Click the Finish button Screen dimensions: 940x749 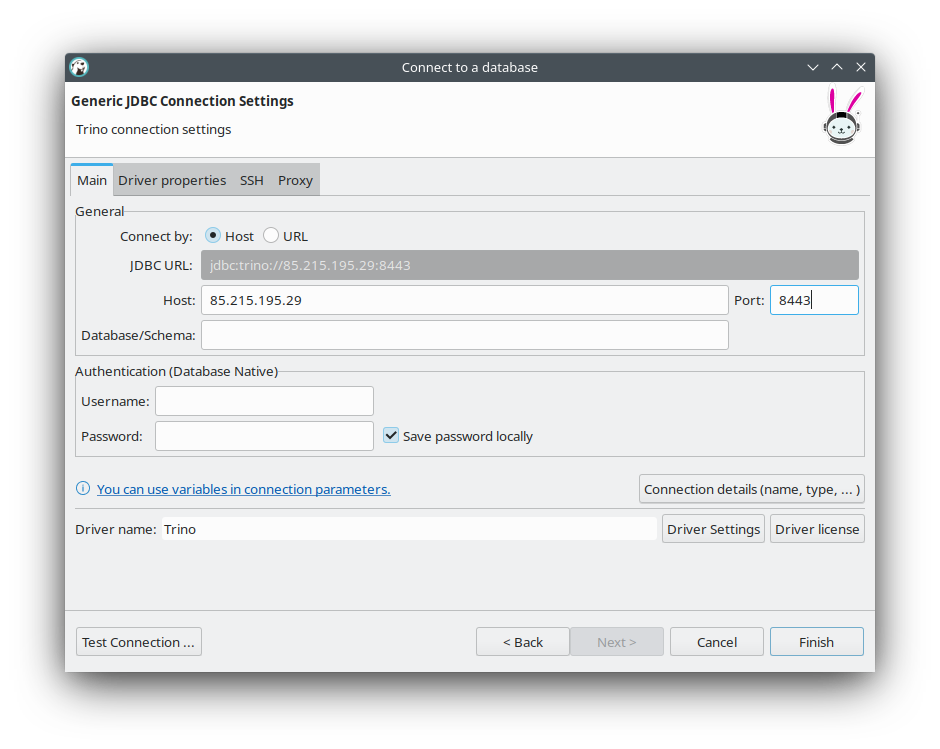coord(816,642)
